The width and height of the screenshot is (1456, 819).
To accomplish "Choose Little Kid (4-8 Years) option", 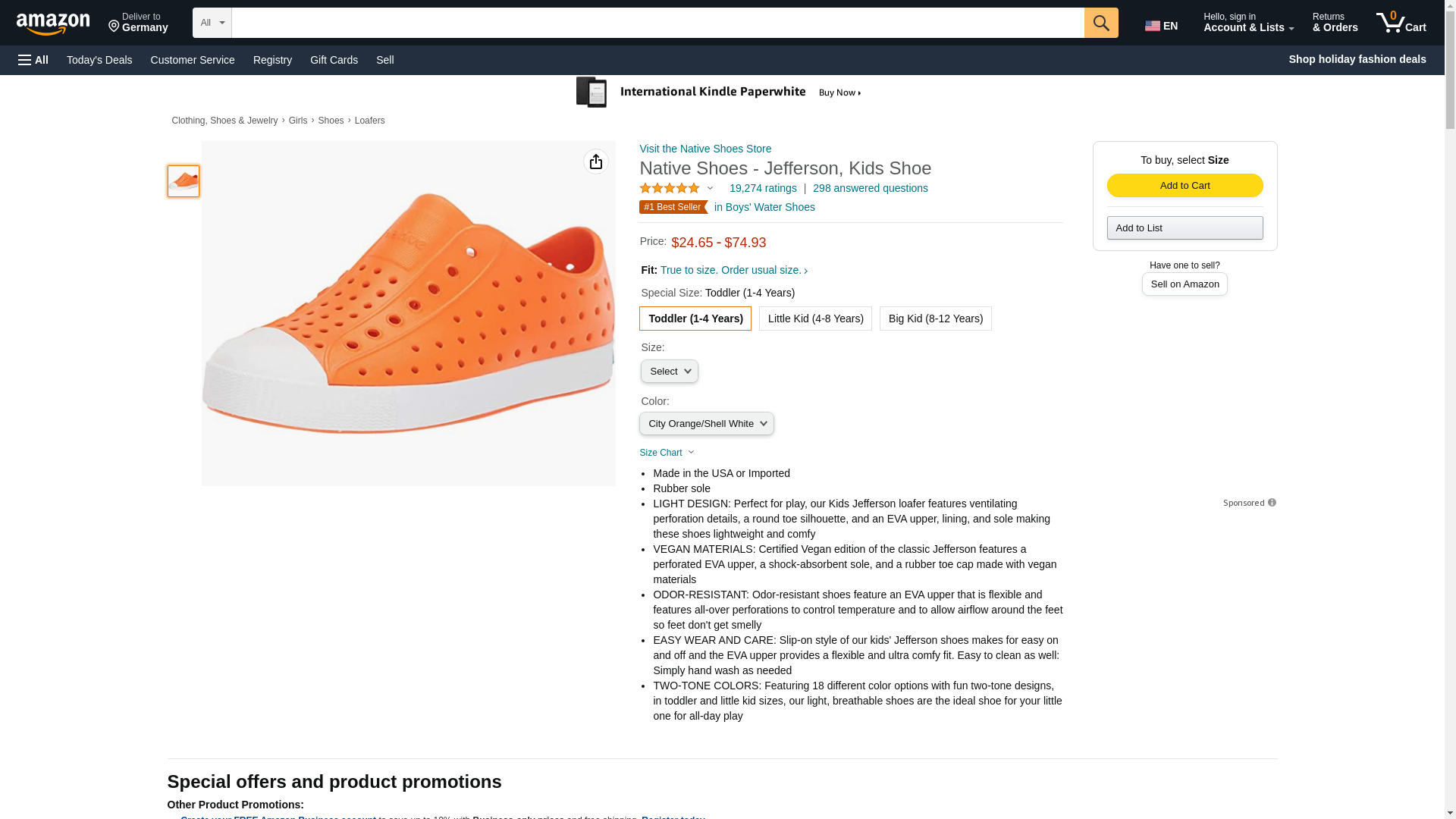I will (815, 318).
